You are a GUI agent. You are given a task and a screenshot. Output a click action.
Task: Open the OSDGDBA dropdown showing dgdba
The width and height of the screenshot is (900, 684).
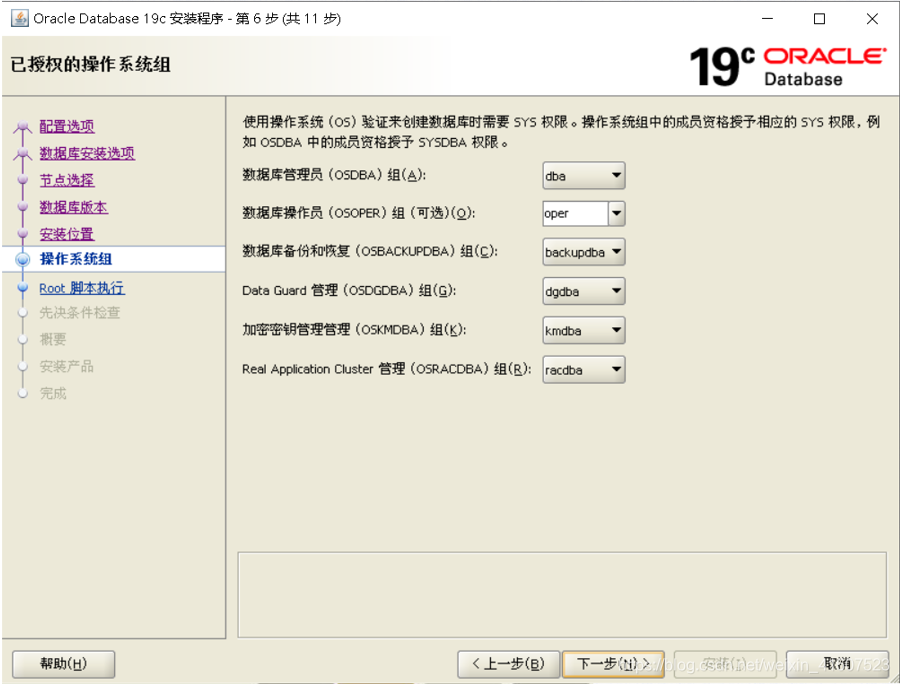click(584, 291)
